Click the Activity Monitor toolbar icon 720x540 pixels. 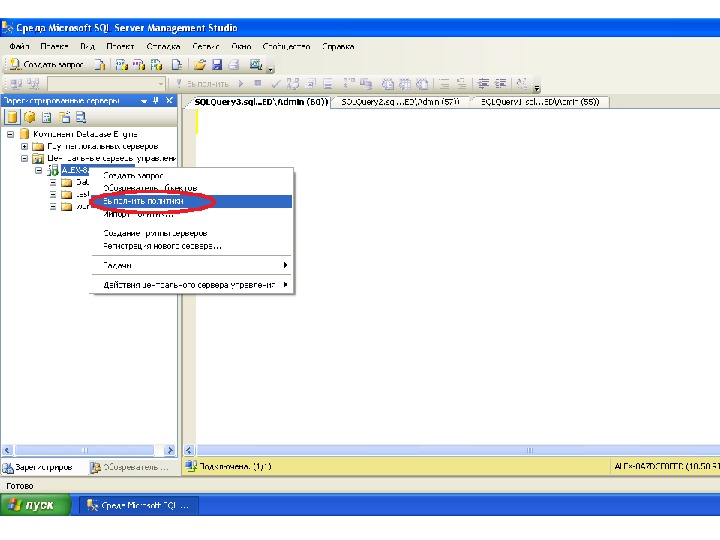[256, 65]
